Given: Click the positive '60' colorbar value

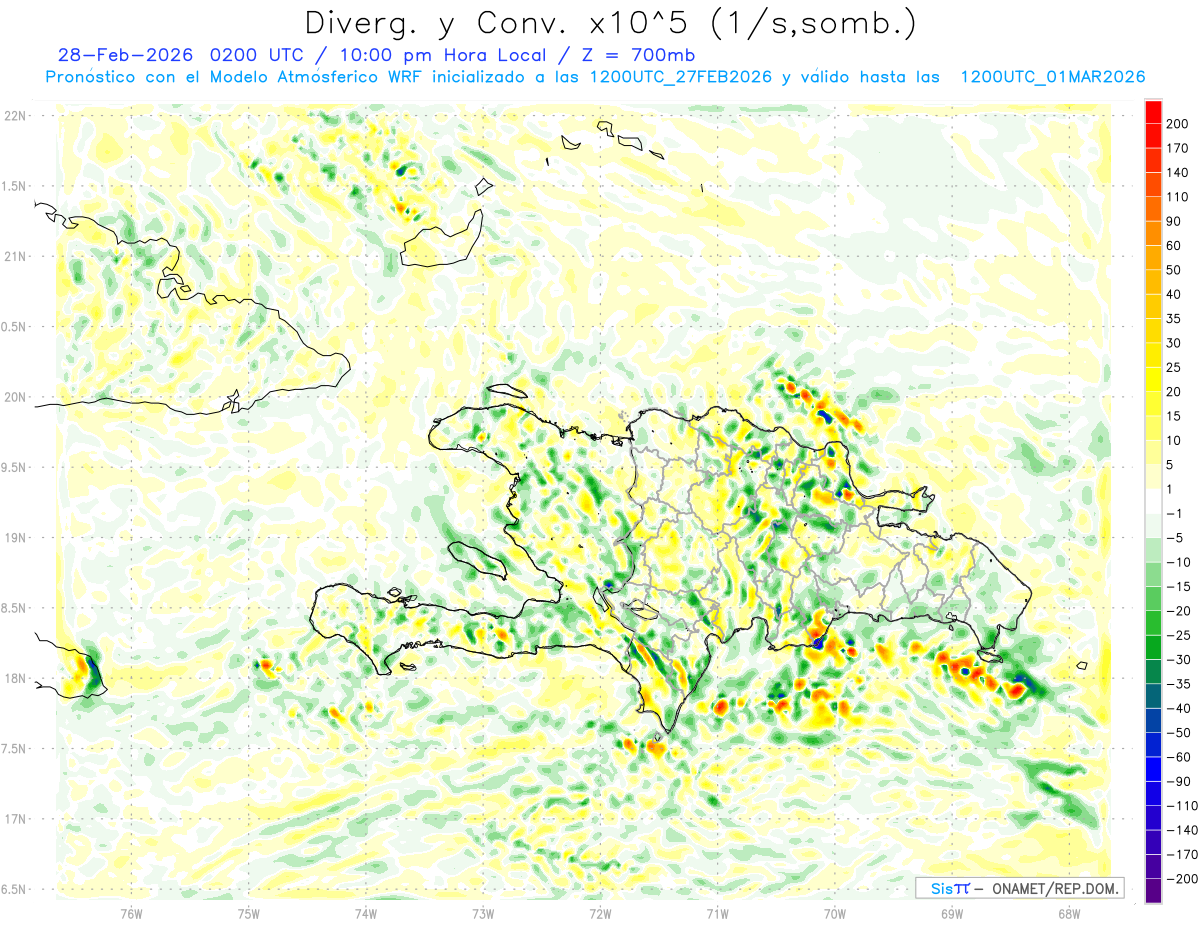Looking at the screenshot, I should 1175,246.
